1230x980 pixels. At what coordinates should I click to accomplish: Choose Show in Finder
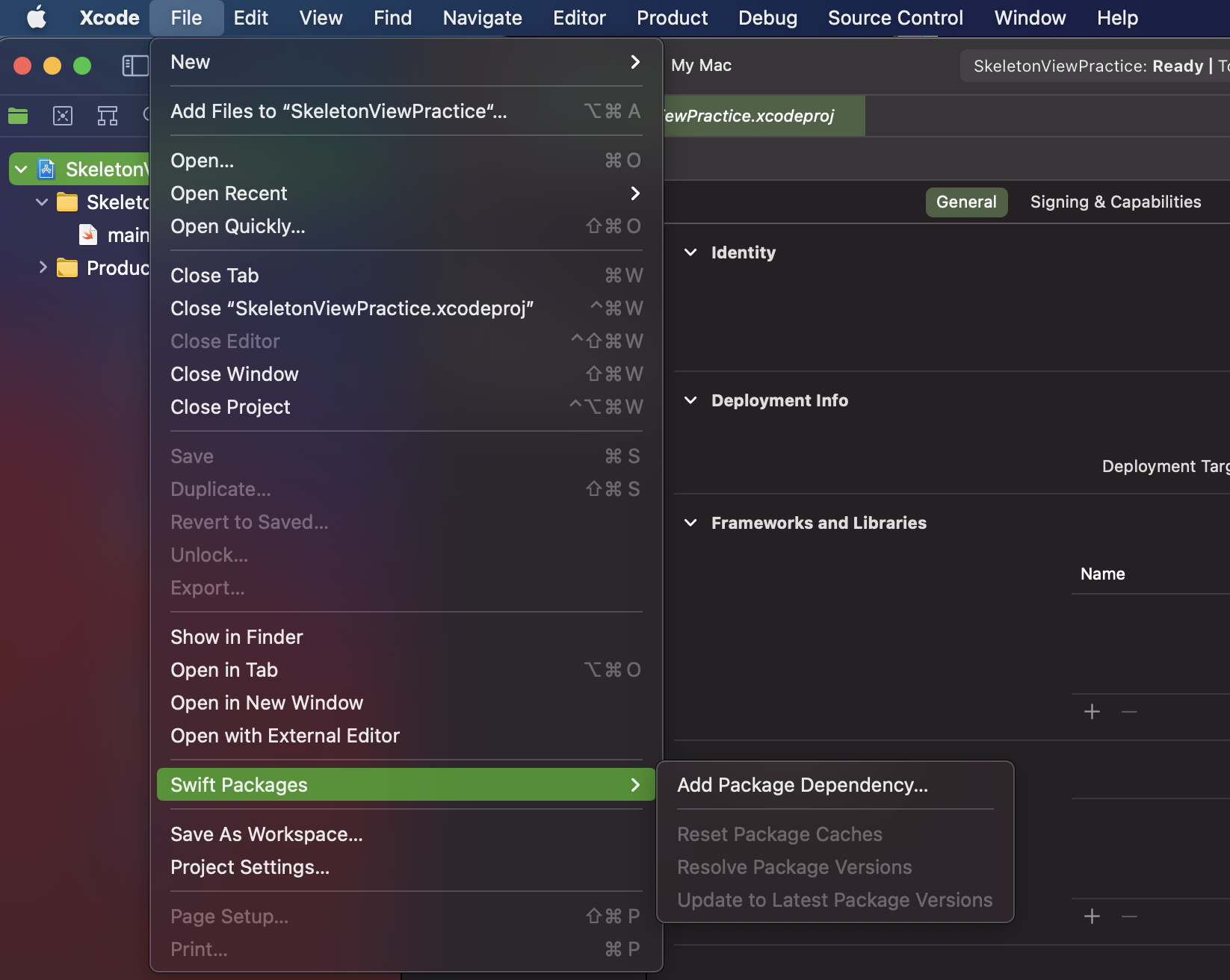[406, 637]
